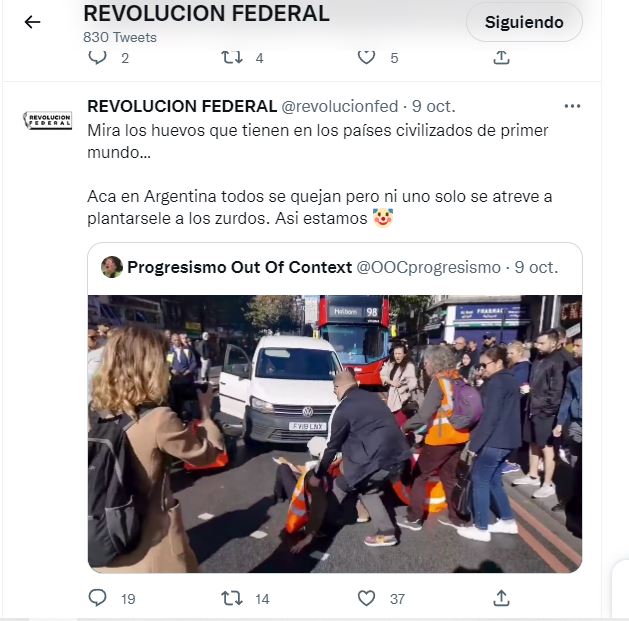Open the @OOCprogresismo handle link
The width and height of the screenshot is (629, 621).
click(x=428, y=268)
